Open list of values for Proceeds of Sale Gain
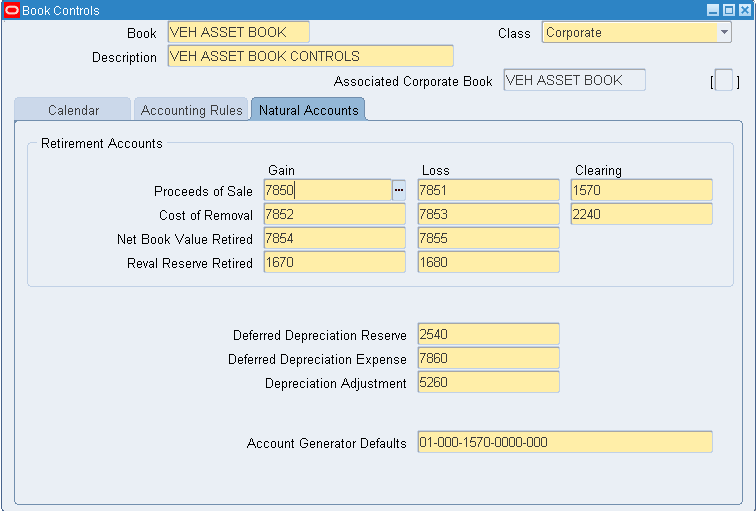This screenshot has width=756, height=511. pos(399,191)
